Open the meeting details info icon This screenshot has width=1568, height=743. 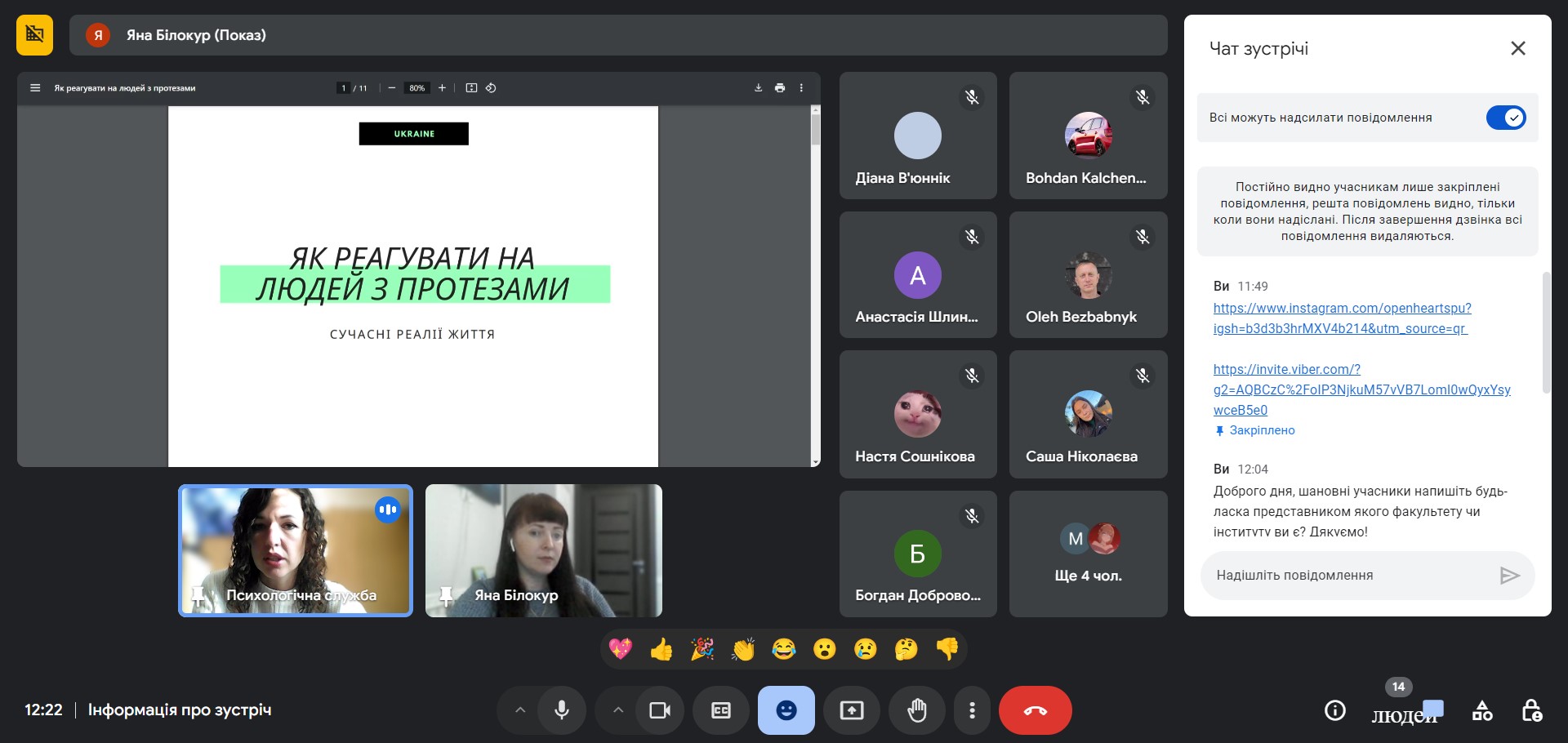(1334, 710)
